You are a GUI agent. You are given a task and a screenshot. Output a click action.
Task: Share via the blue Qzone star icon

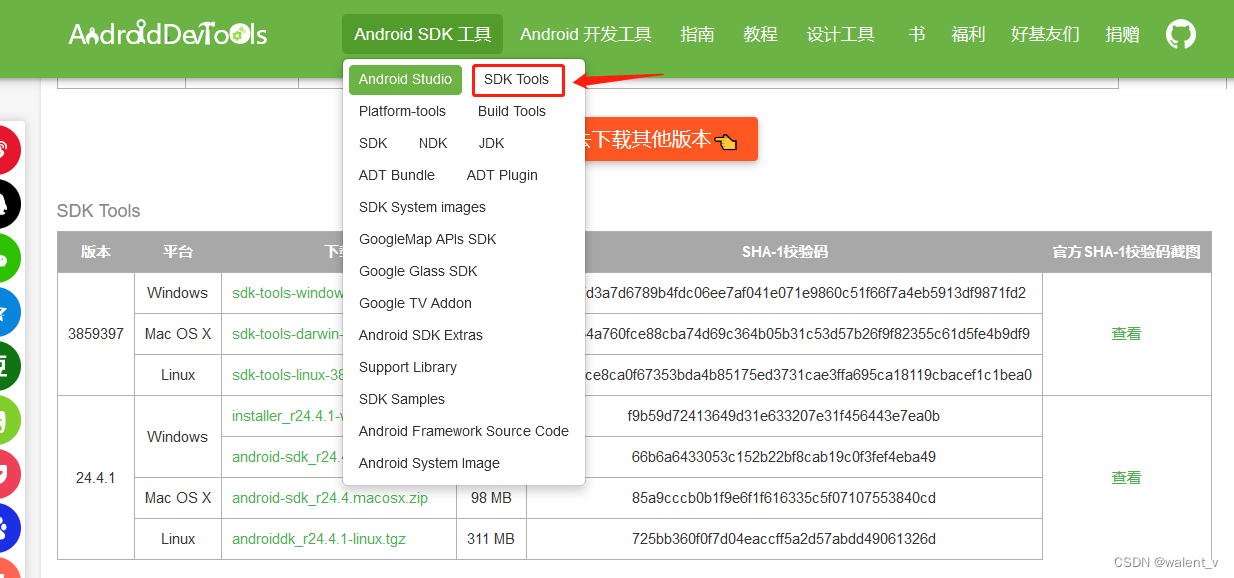click(5, 312)
